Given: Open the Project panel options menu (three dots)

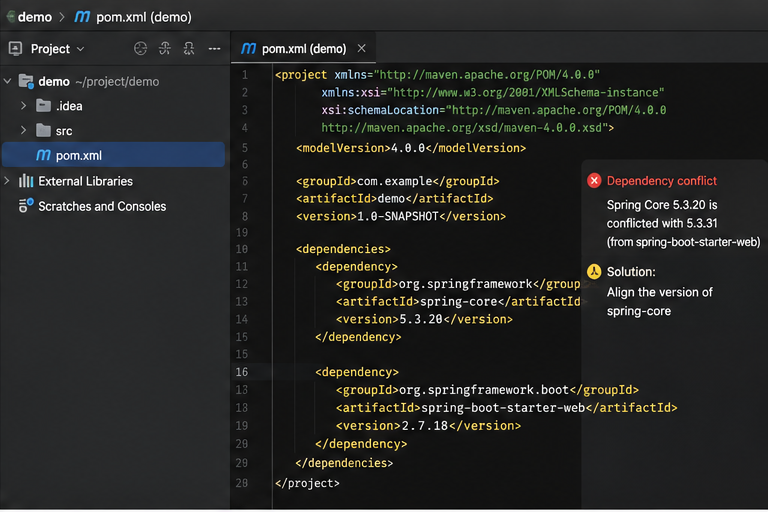Looking at the screenshot, I should (x=215, y=49).
